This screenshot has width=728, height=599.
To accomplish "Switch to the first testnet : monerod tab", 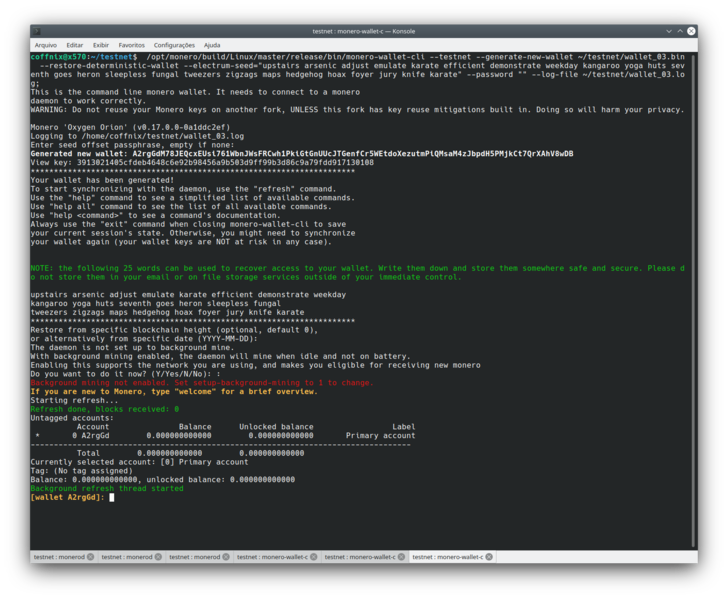I will click(x=59, y=557).
